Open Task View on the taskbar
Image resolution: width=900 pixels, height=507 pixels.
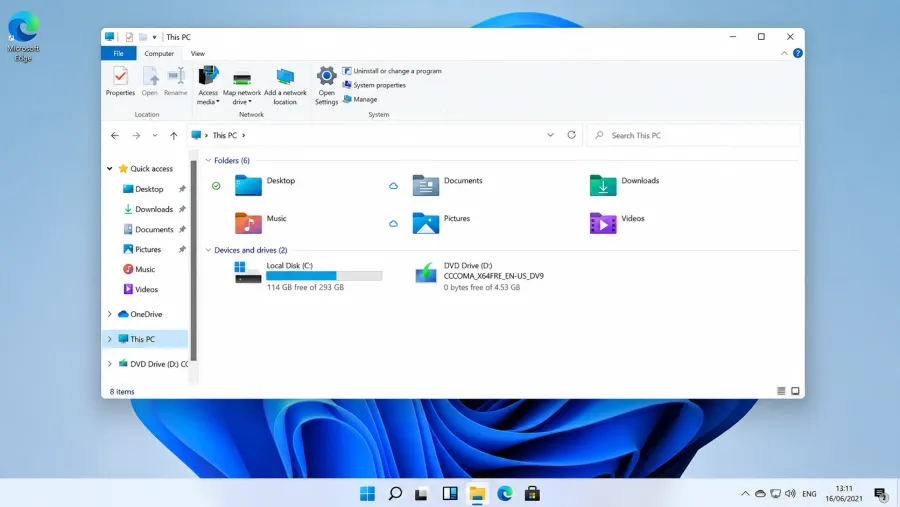[422, 493]
